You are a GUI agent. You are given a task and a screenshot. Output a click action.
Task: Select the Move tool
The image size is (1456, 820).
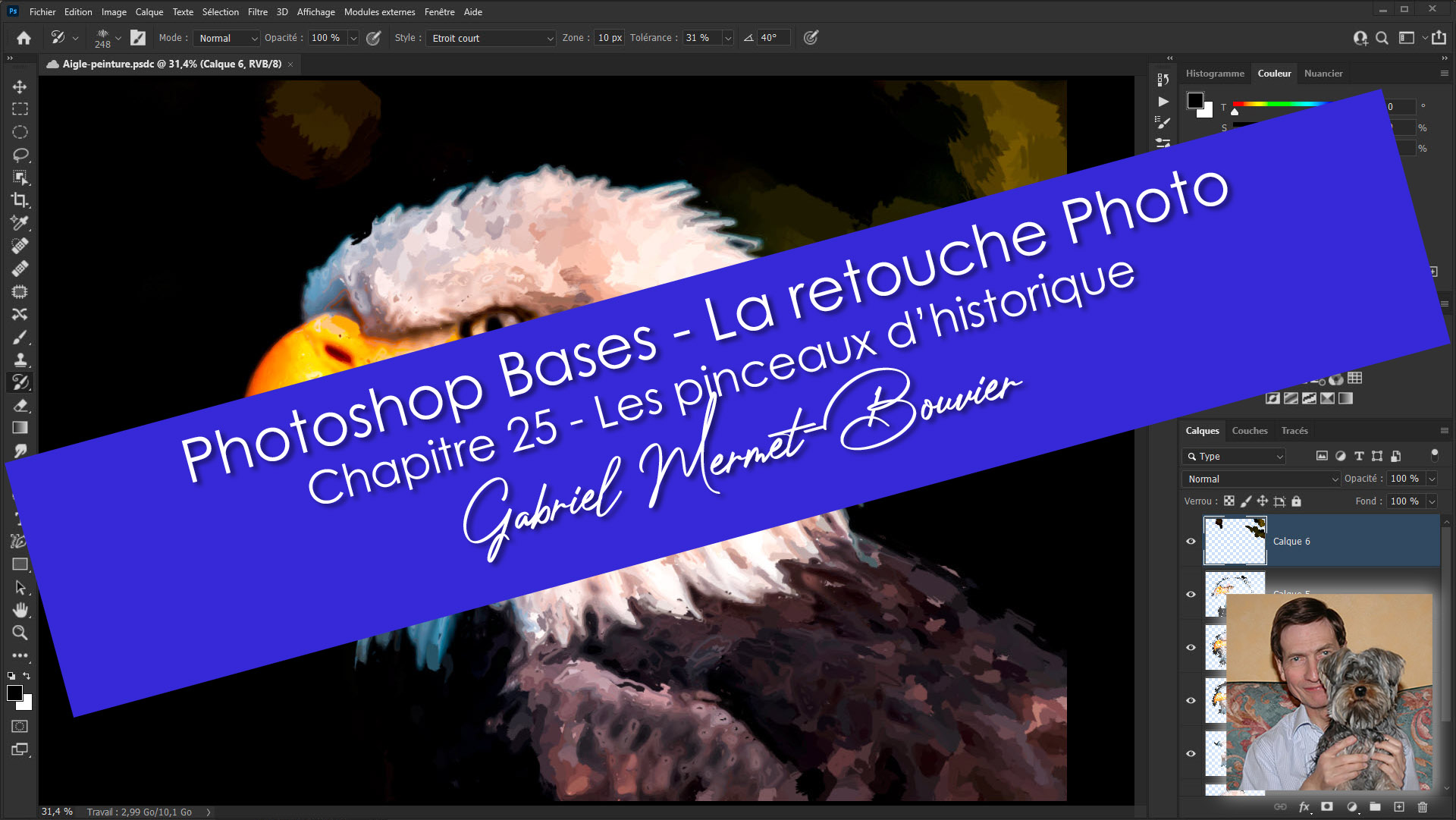click(x=20, y=86)
